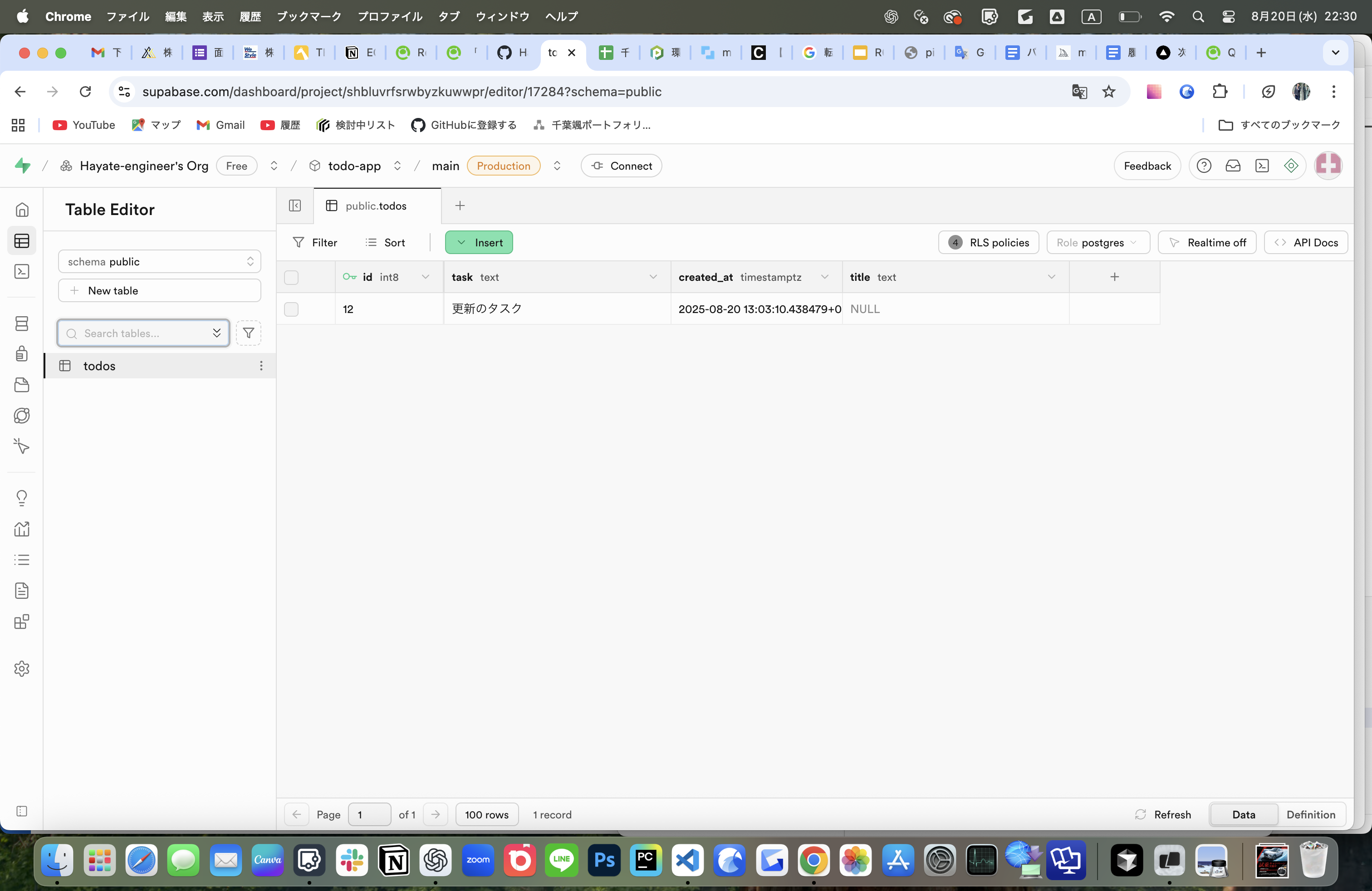Image resolution: width=1372 pixels, height=891 pixels.
Task: Click the Advisors lightbulb icon
Action: coord(22,498)
